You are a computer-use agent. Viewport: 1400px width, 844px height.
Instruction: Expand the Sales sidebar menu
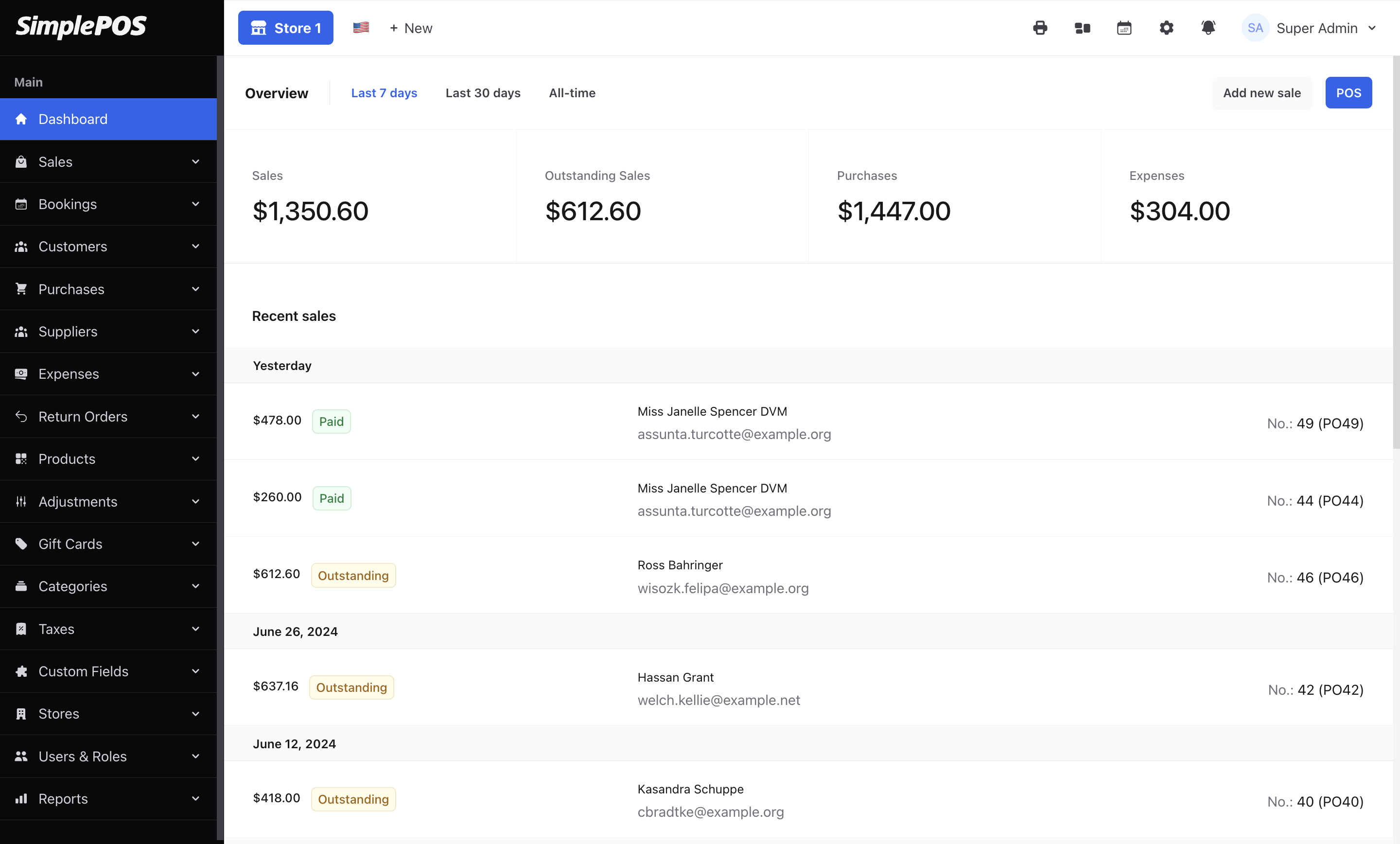108,162
